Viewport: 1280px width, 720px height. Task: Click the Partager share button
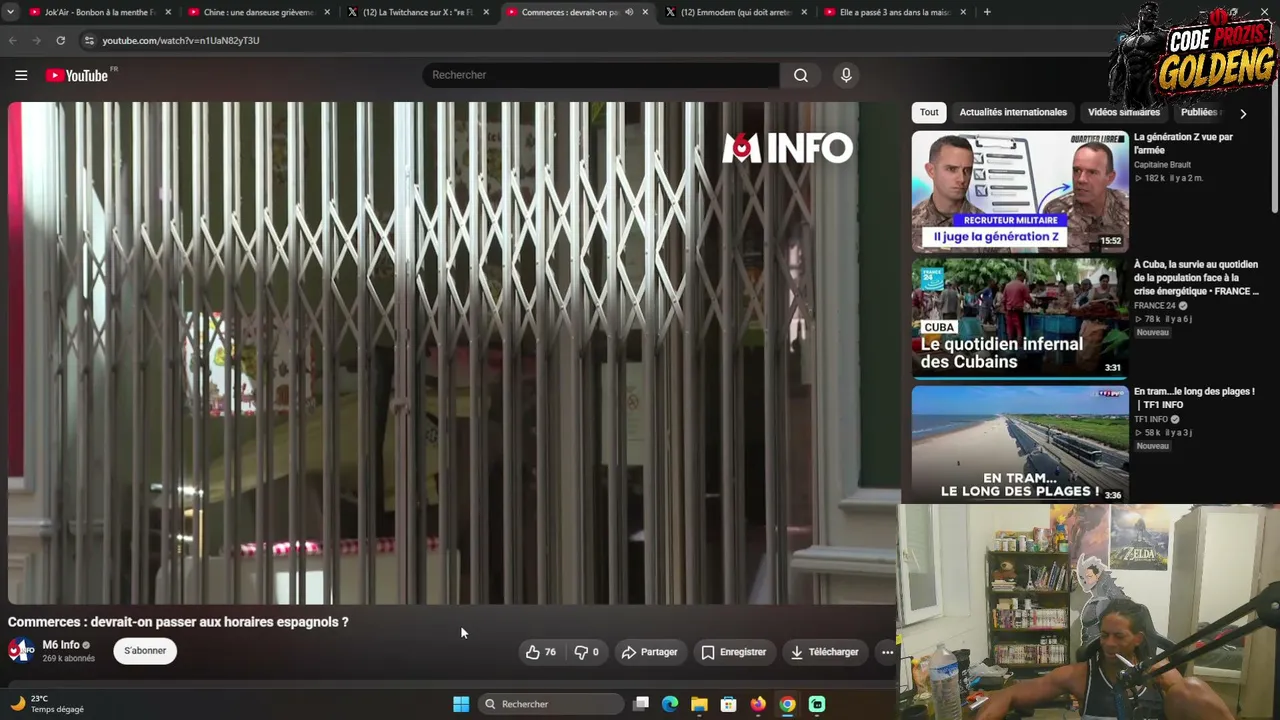coord(649,652)
